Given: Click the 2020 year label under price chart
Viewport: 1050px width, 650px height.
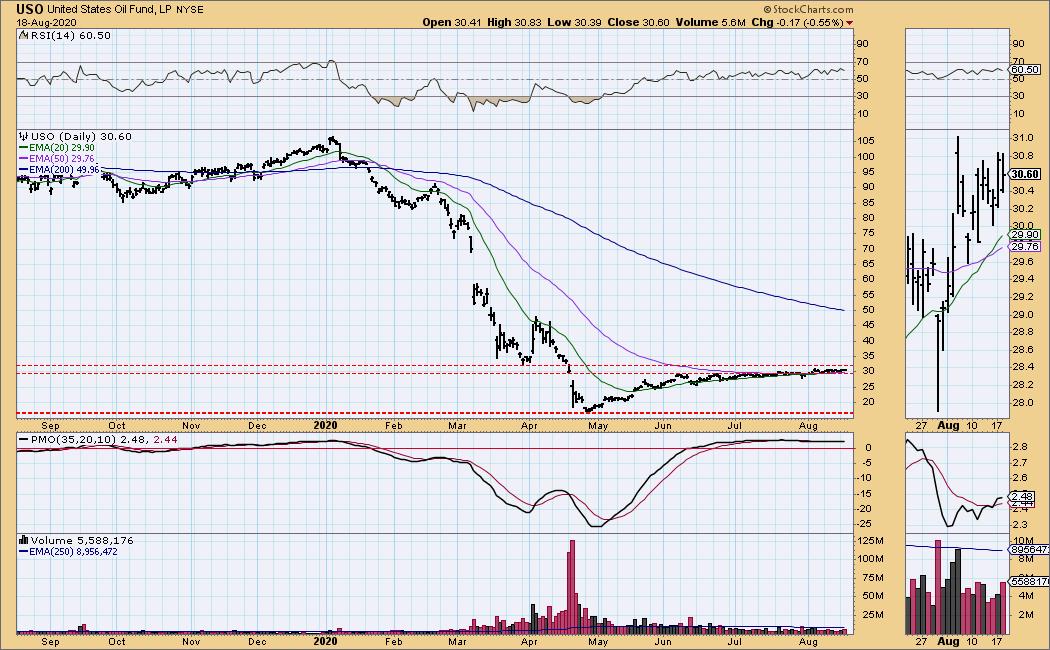Looking at the screenshot, I should click(325, 426).
